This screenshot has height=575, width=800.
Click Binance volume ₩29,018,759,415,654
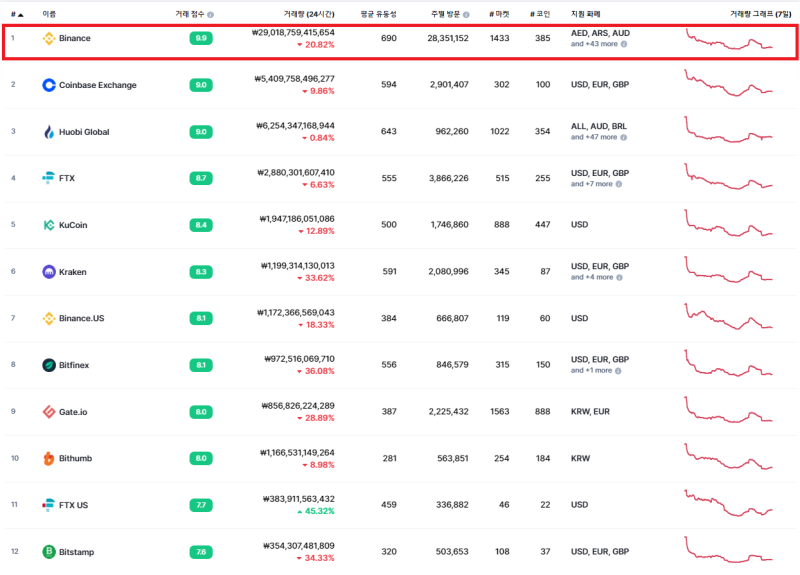click(293, 33)
